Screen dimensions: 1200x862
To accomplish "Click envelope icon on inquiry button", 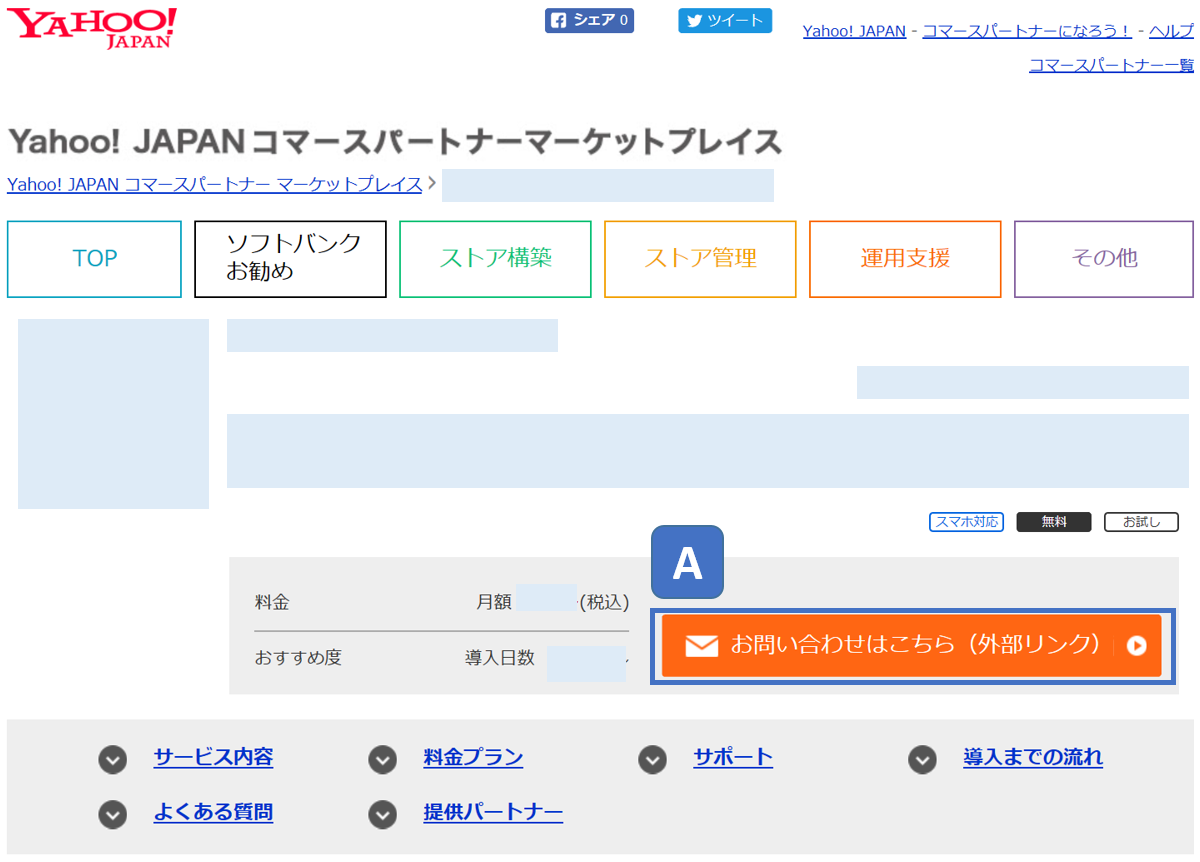I will click(702, 646).
